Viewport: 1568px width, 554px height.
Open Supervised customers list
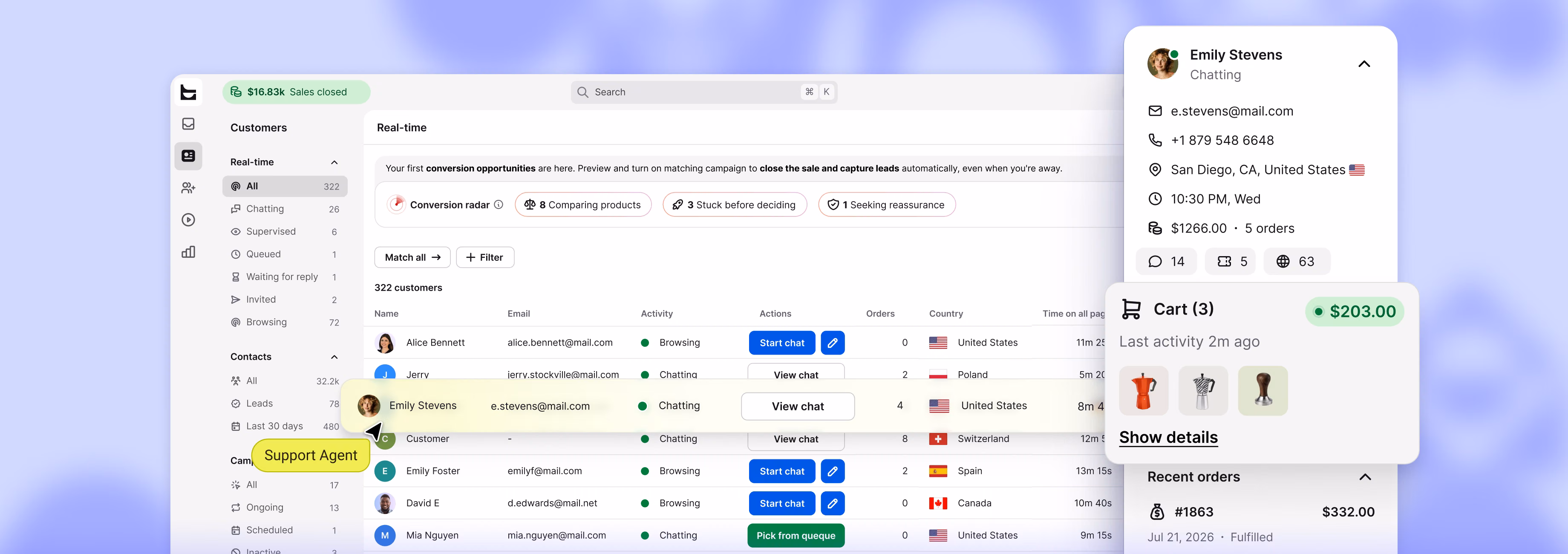[285, 231]
